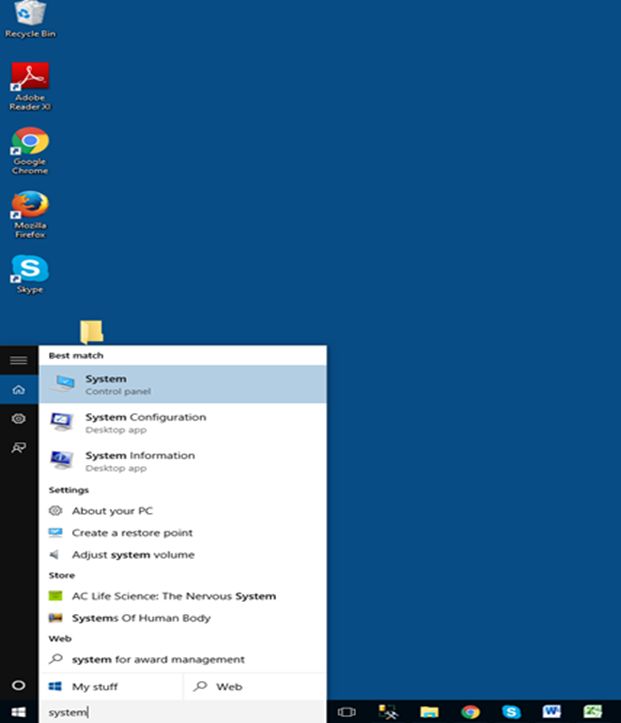This screenshot has height=723, width=621.
Task: Filter results with the Web button
Action: coord(255,687)
